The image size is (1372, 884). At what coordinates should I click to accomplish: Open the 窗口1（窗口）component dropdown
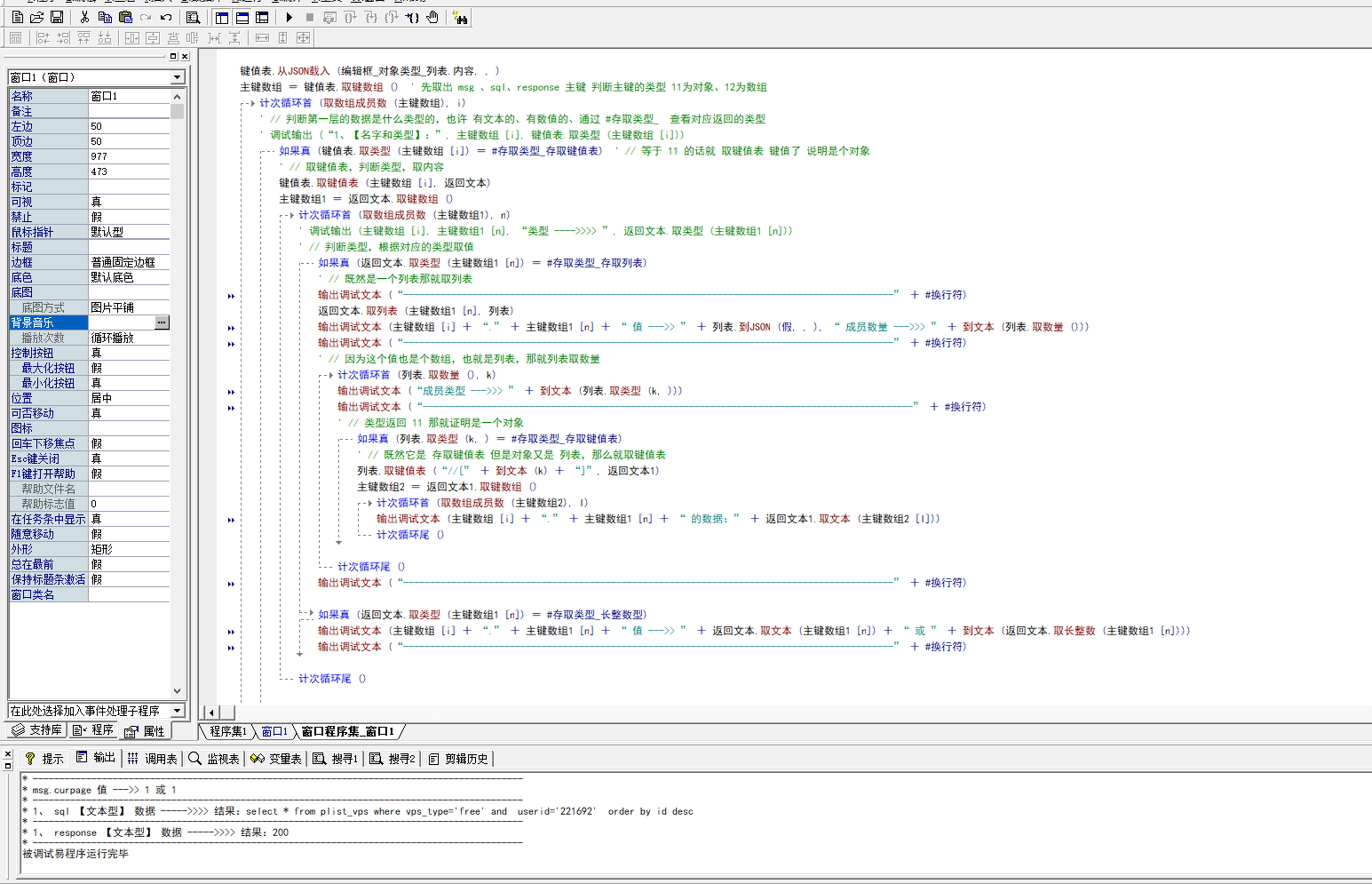pyautogui.click(x=177, y=77)
